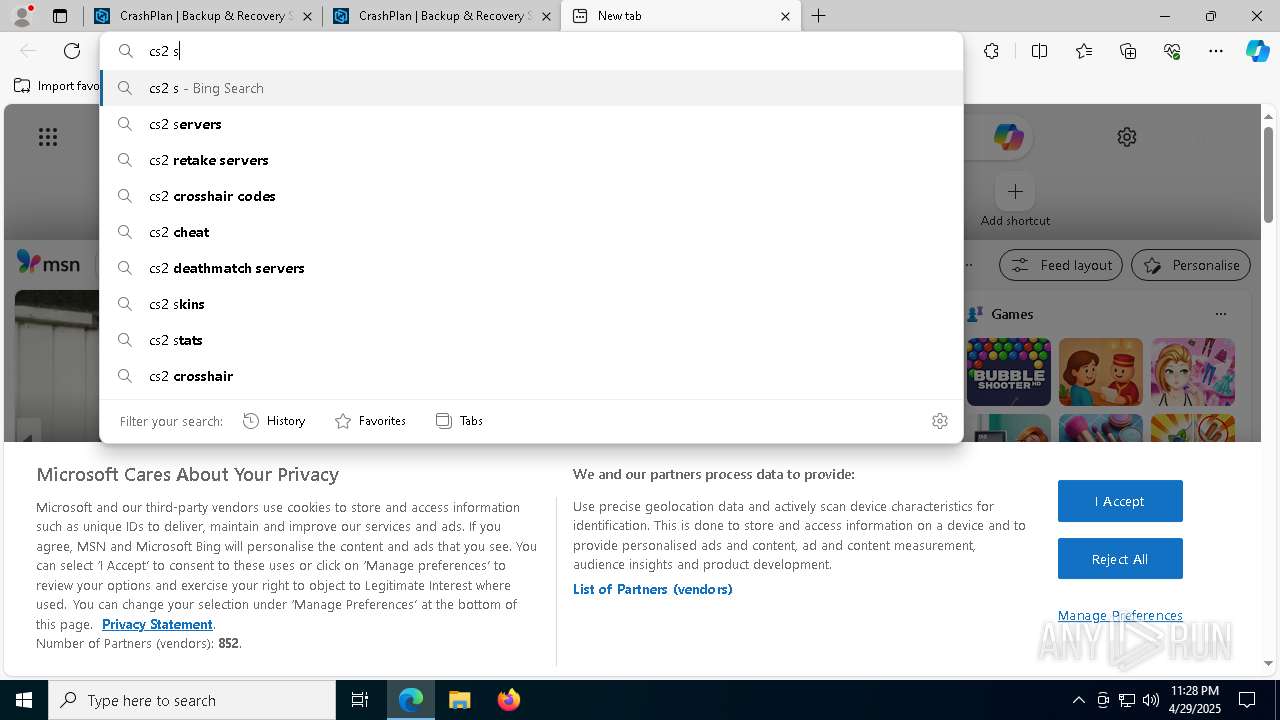Open the Privacy Statement link
The image size is (1280, 720).
(x=157, y=624)
